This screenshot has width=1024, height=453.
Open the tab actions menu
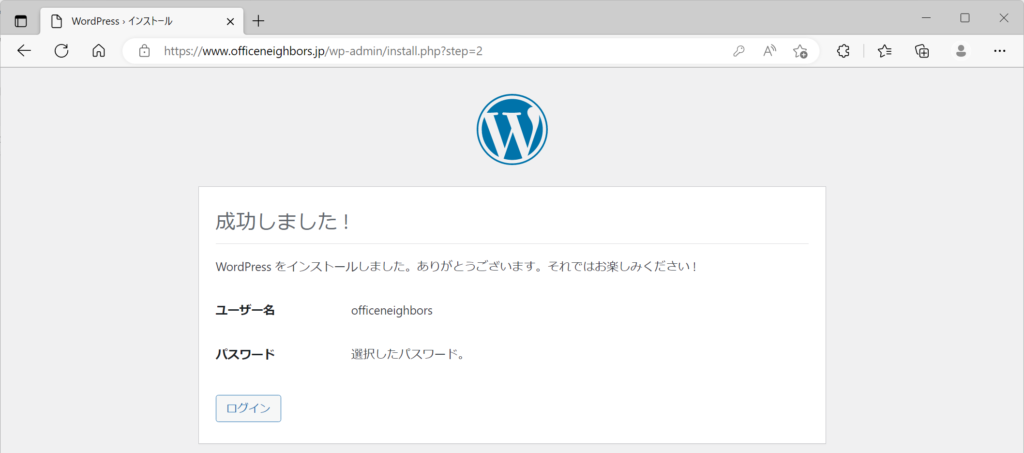[x=21, y=21]
